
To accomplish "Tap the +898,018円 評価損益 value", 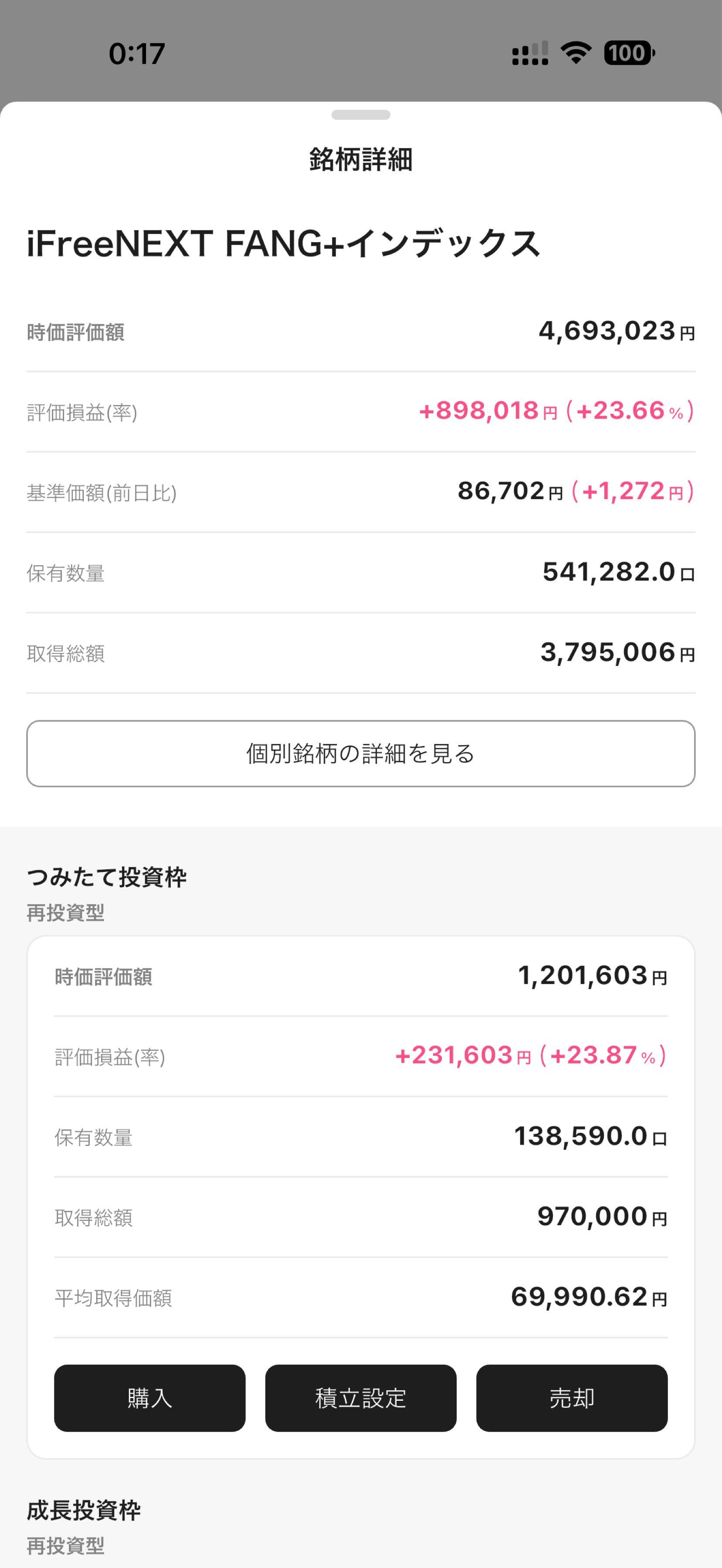I will (x=487, y=412).
